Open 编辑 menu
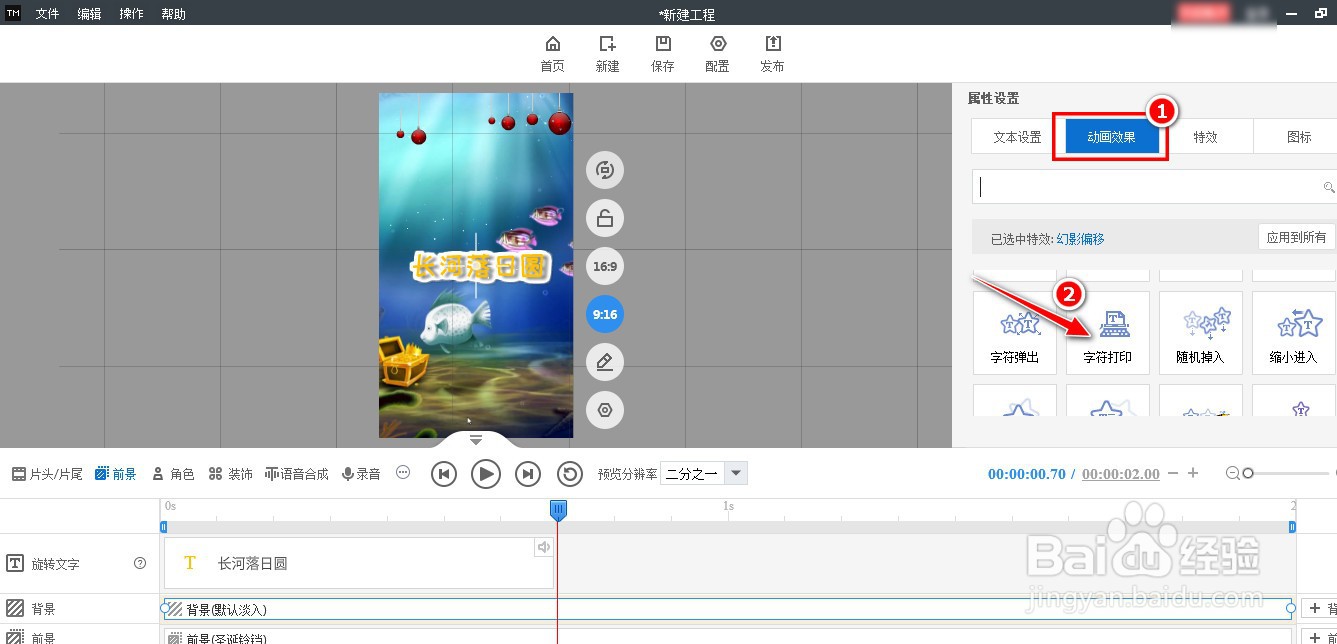 point(89,14)
